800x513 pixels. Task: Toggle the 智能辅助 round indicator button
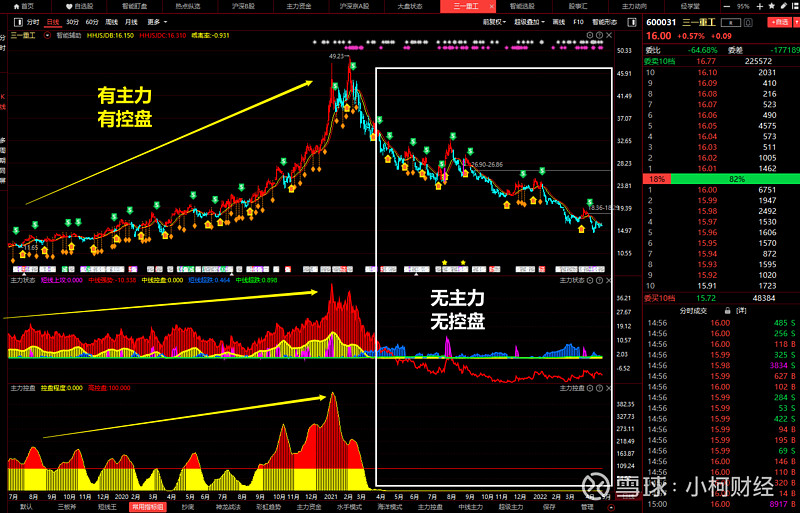tap(47, 36)
